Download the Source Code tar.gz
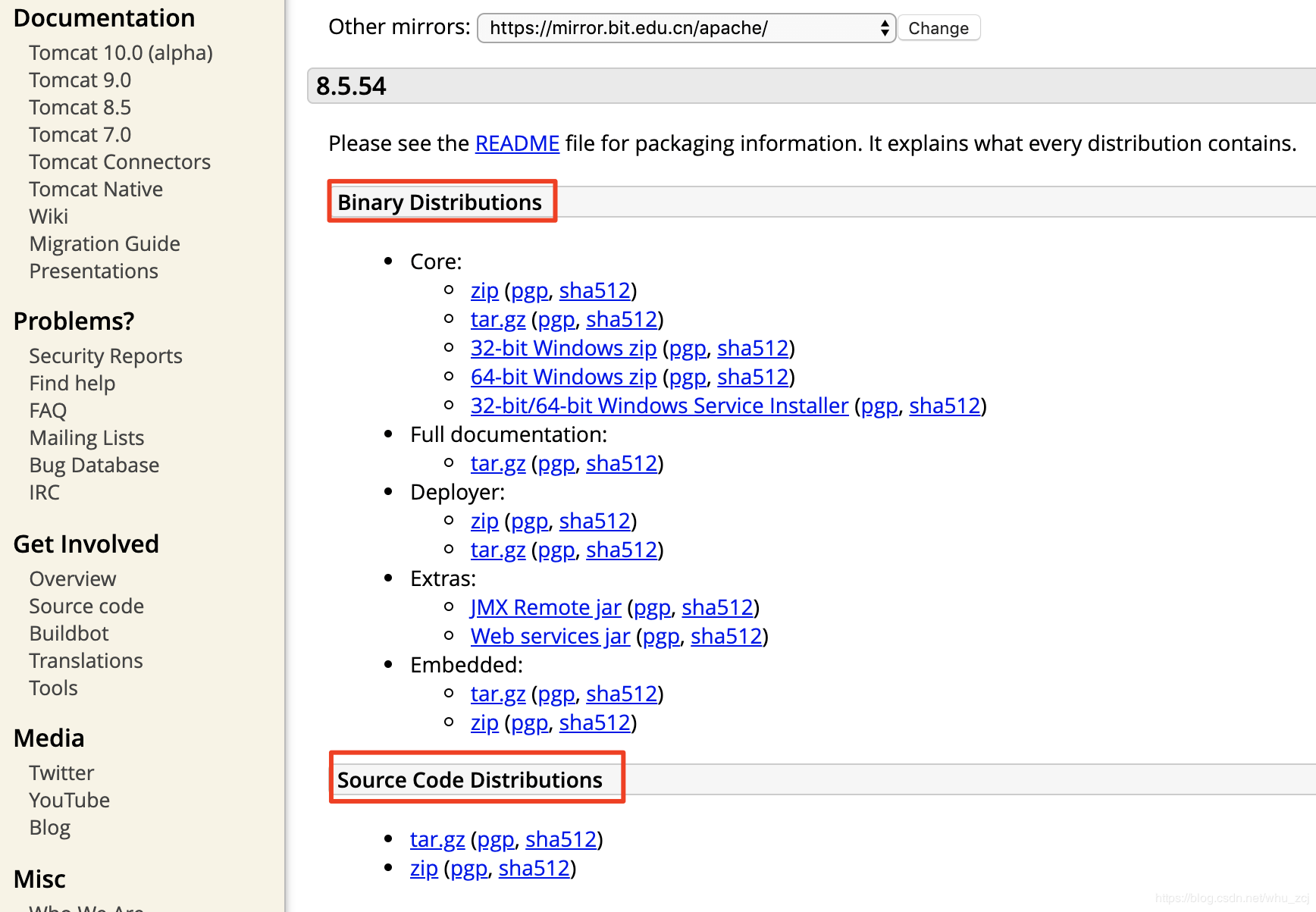 click(x=437, y=839)
